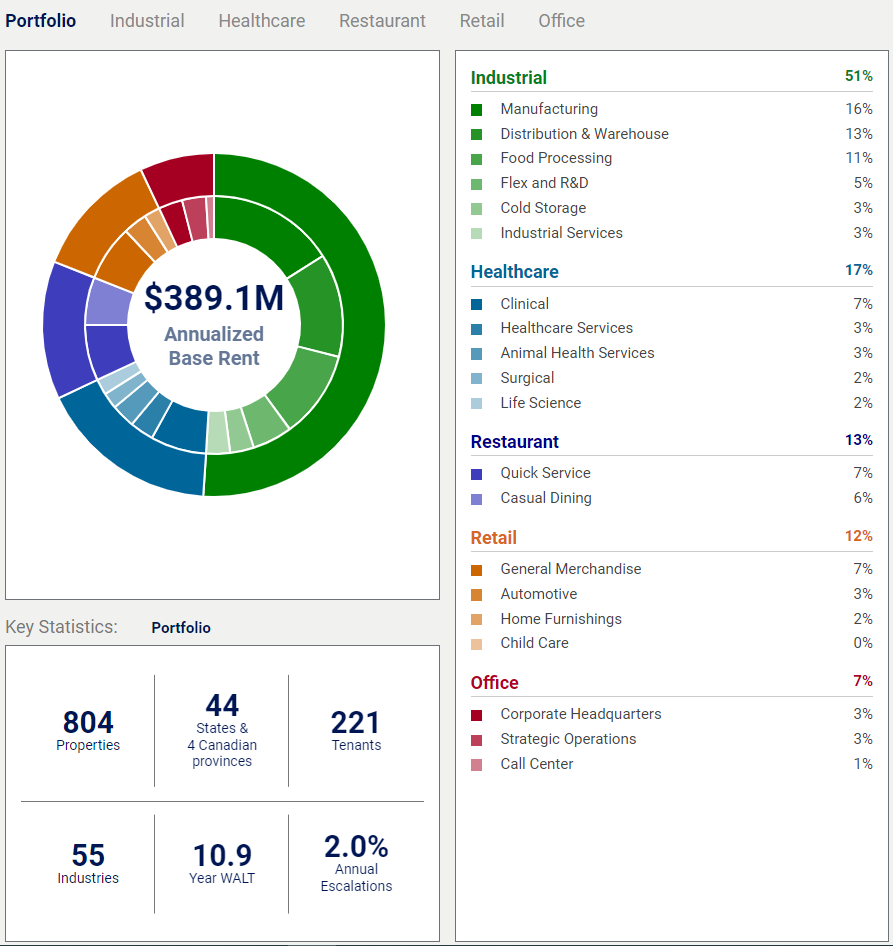Click the General Merchandise orange swatch

[x=477, y=570]
